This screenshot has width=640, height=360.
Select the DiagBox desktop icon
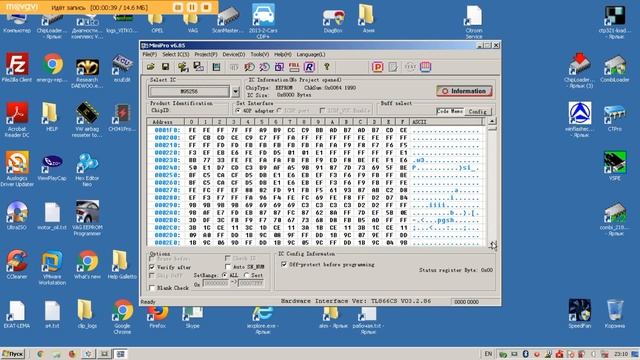(333, 20)
